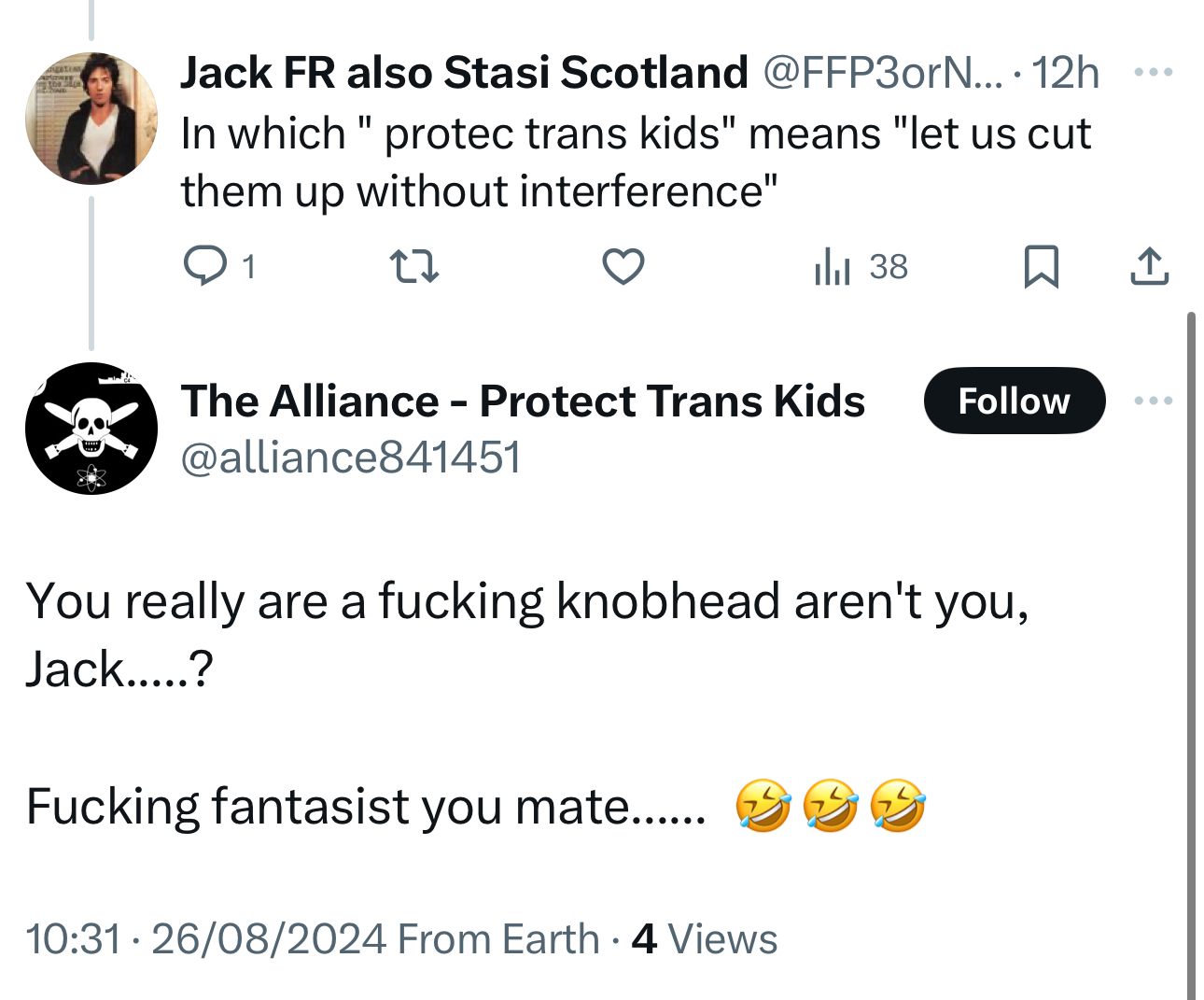Click the vertical scrollbar on the right
The image size is (1204, 1000).
(1191, 654)
